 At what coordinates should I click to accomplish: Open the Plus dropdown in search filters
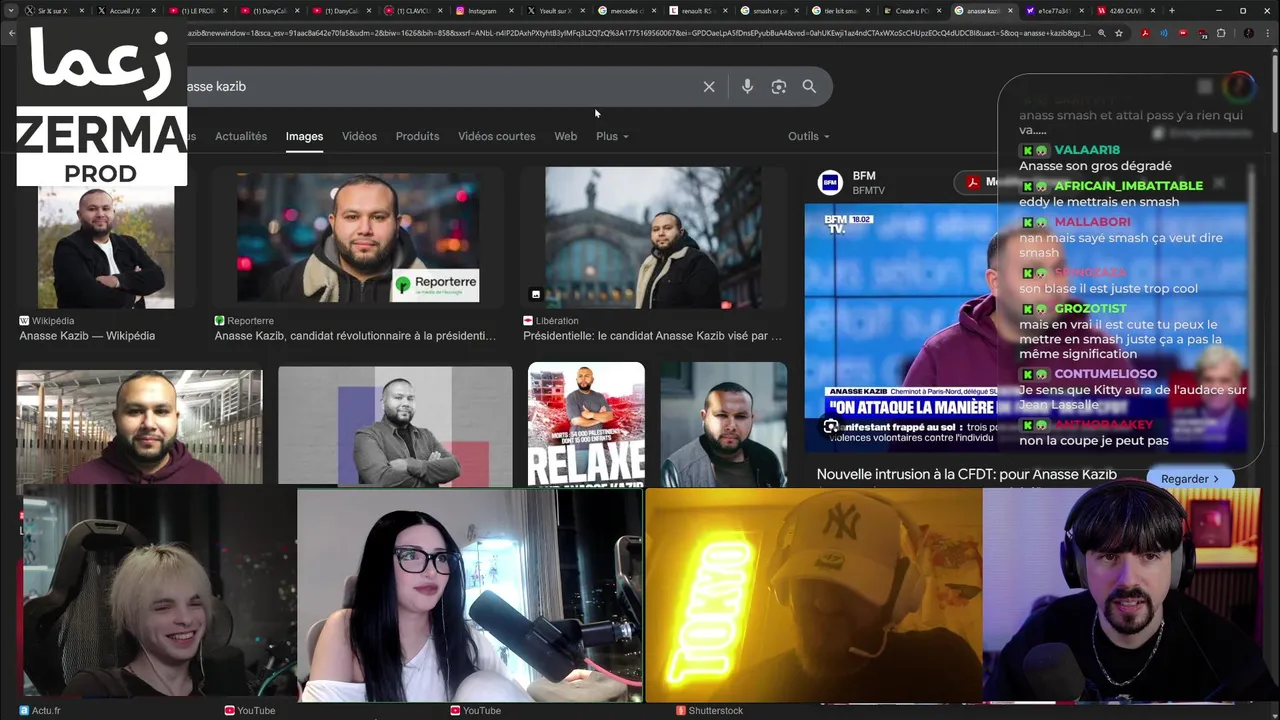coord(612,136)
